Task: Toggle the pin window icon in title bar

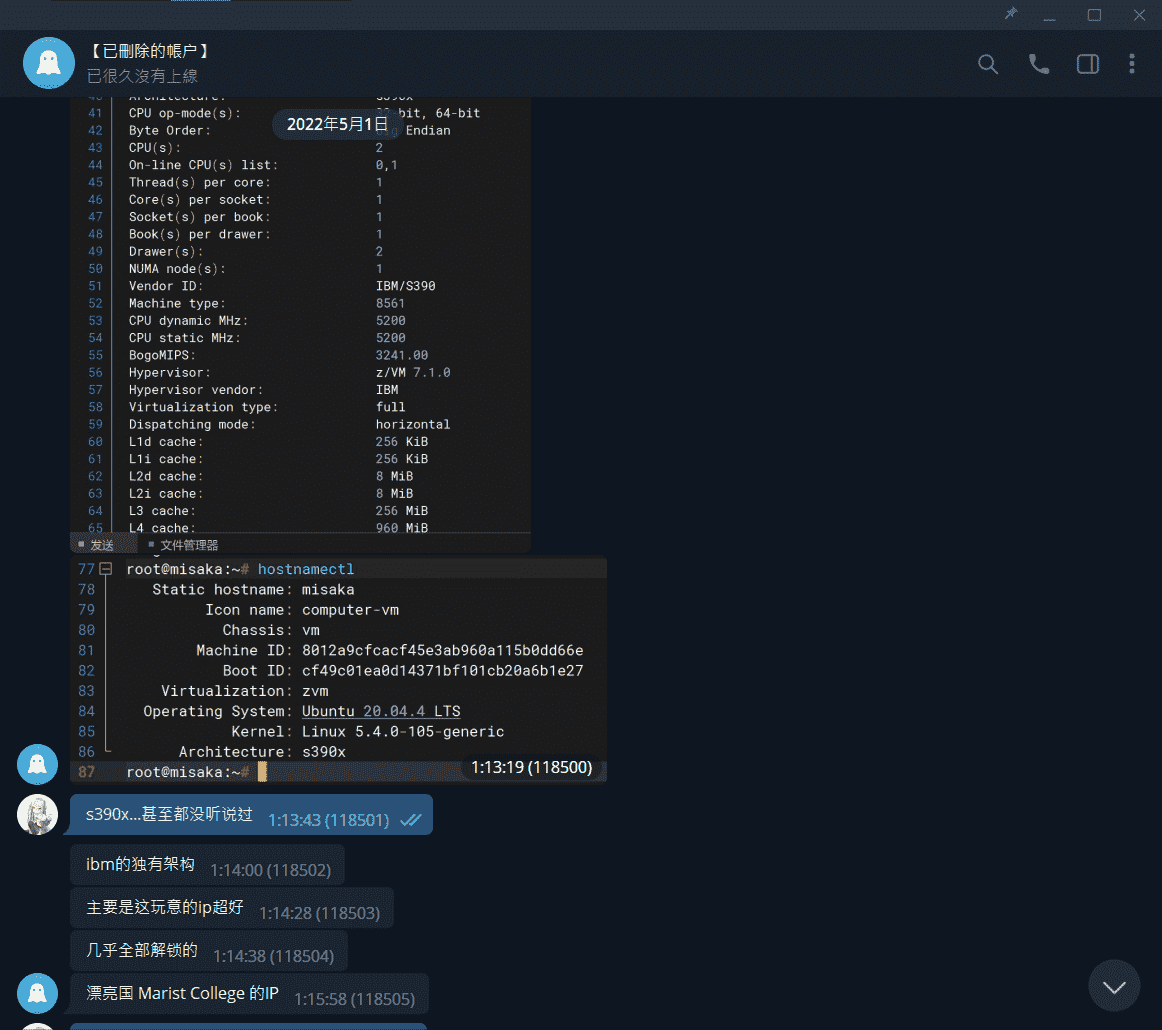Action: coord(1010,14)
